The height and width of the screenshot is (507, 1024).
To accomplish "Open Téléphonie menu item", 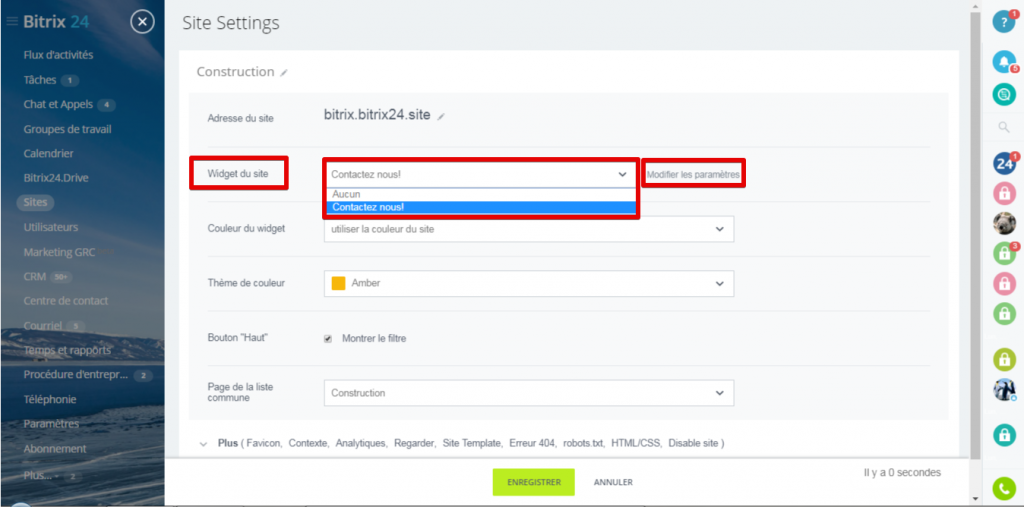I will [50, 399].
